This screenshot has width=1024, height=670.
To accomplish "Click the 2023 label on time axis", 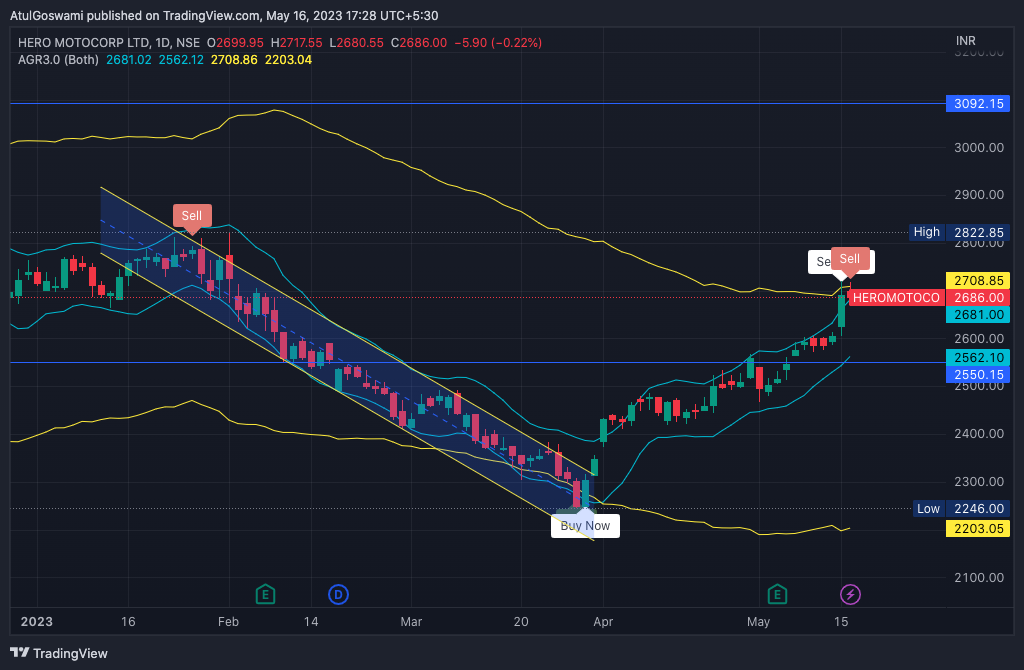I will click(x=37, y=622).
